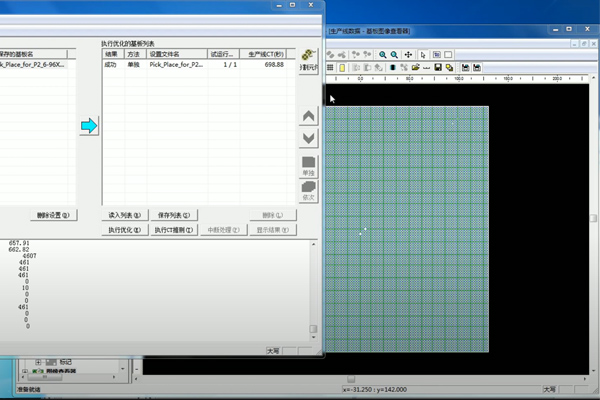Click the 分割元件 component split icon

tap(308, 60)
